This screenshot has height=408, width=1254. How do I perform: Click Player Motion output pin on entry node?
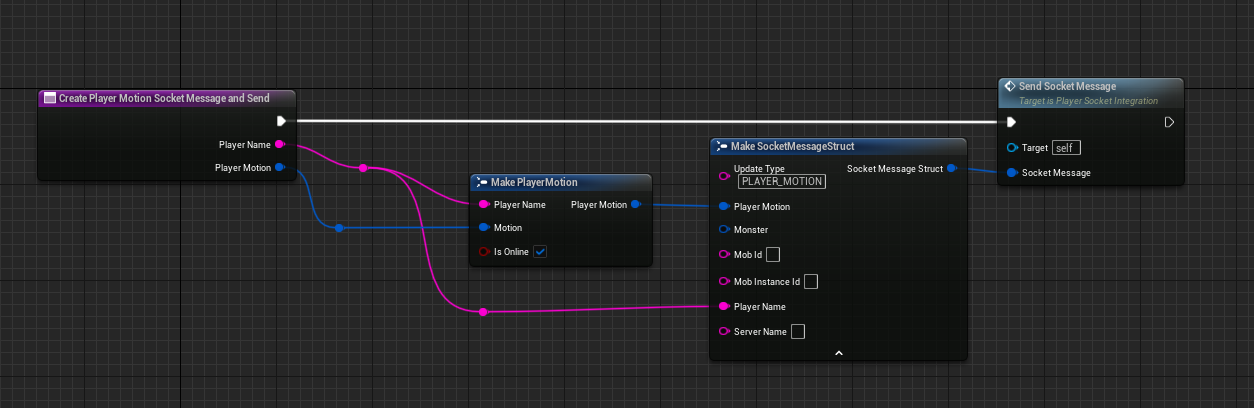[x=279, y=168]
